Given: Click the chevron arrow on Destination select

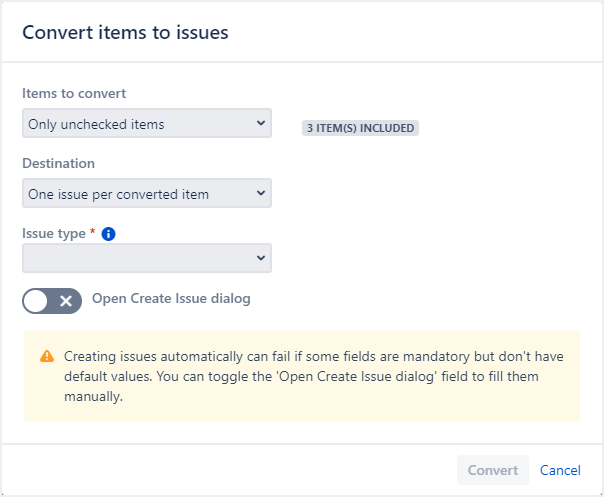Looking at the screenshot, I should point(261,194).
